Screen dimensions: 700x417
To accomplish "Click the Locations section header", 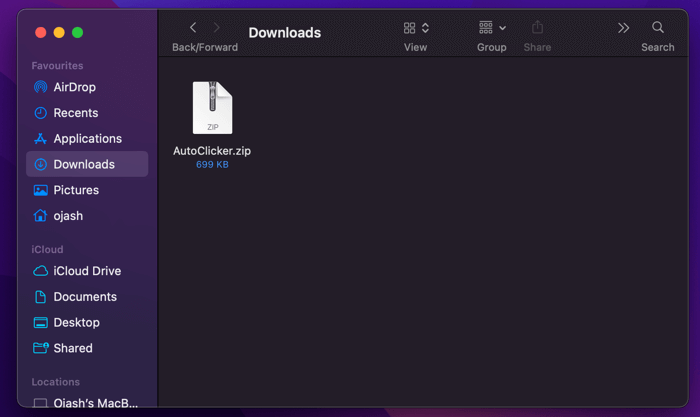I will [x=56, y=382].
